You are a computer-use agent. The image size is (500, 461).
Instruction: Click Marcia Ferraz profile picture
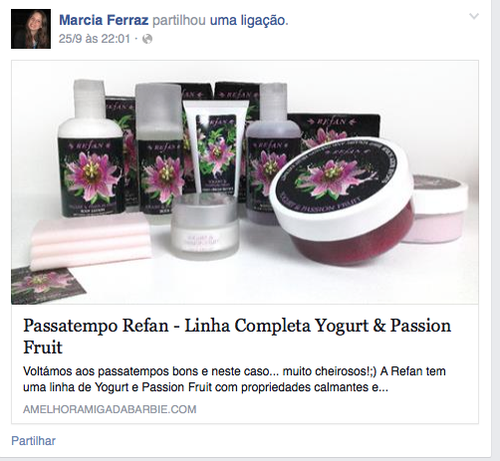tap(31, 29)
